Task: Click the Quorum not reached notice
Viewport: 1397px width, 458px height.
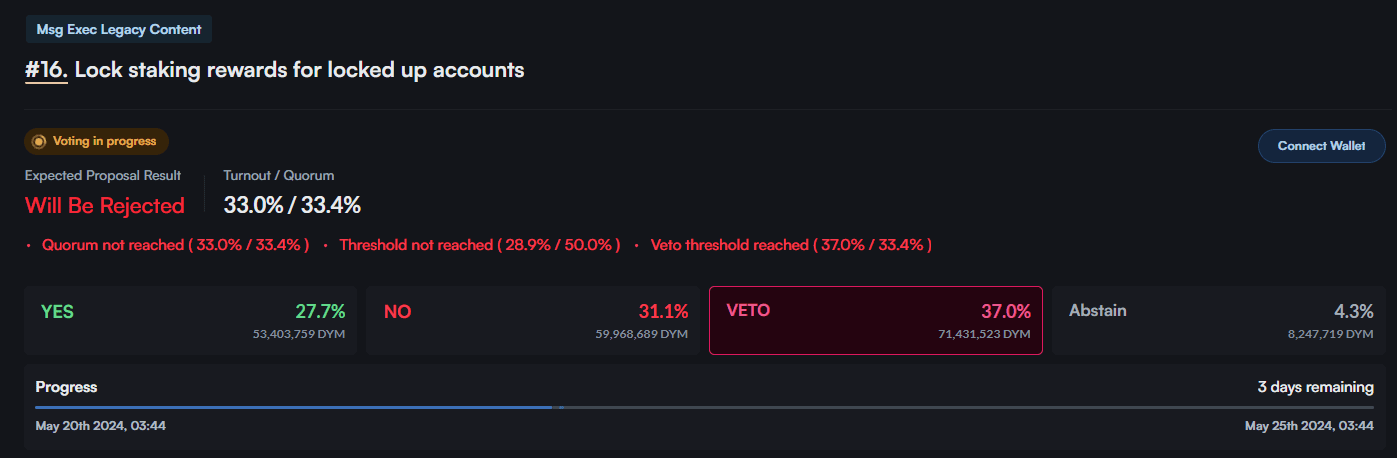Action: [x=175, y=245]
